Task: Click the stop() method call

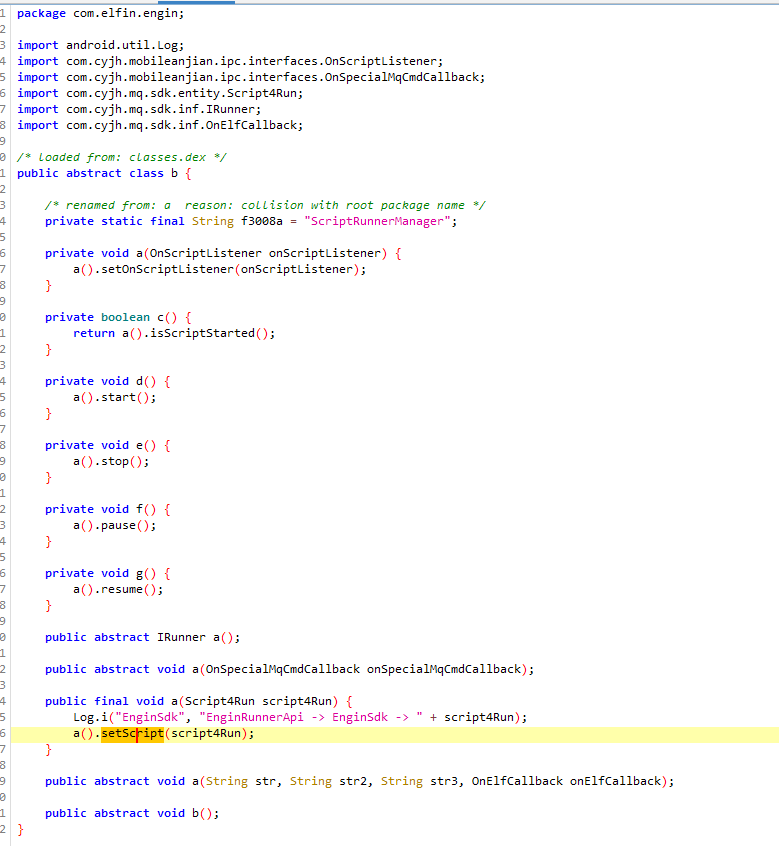Action: 115,461
